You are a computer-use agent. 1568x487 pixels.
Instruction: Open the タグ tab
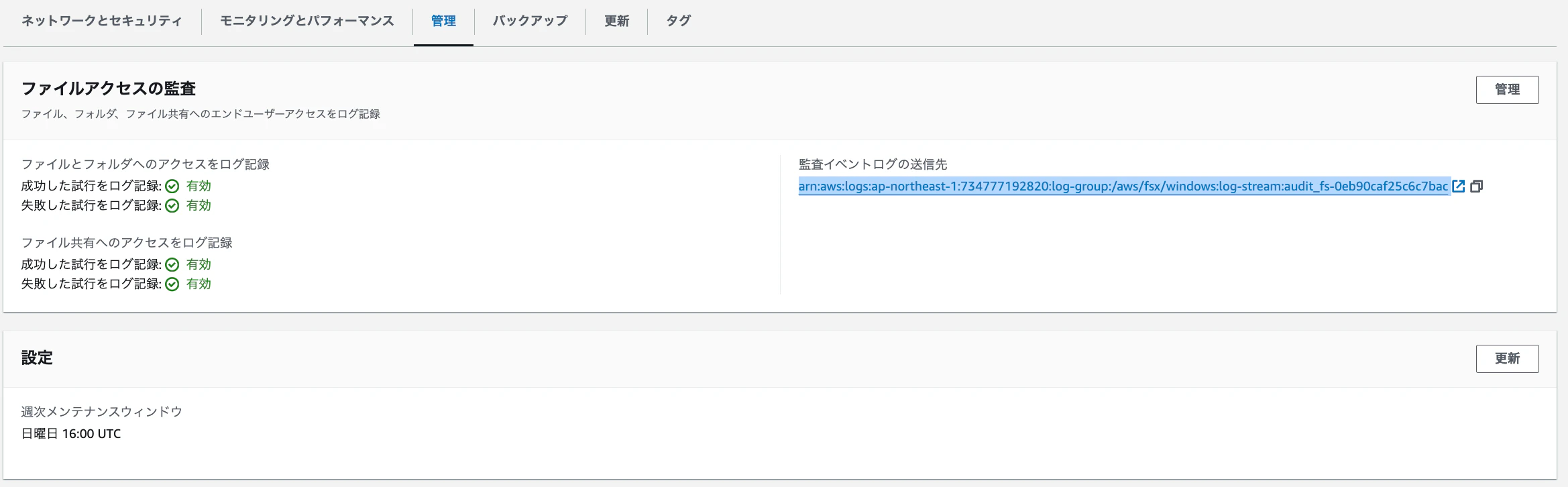[x=678, y=21]
